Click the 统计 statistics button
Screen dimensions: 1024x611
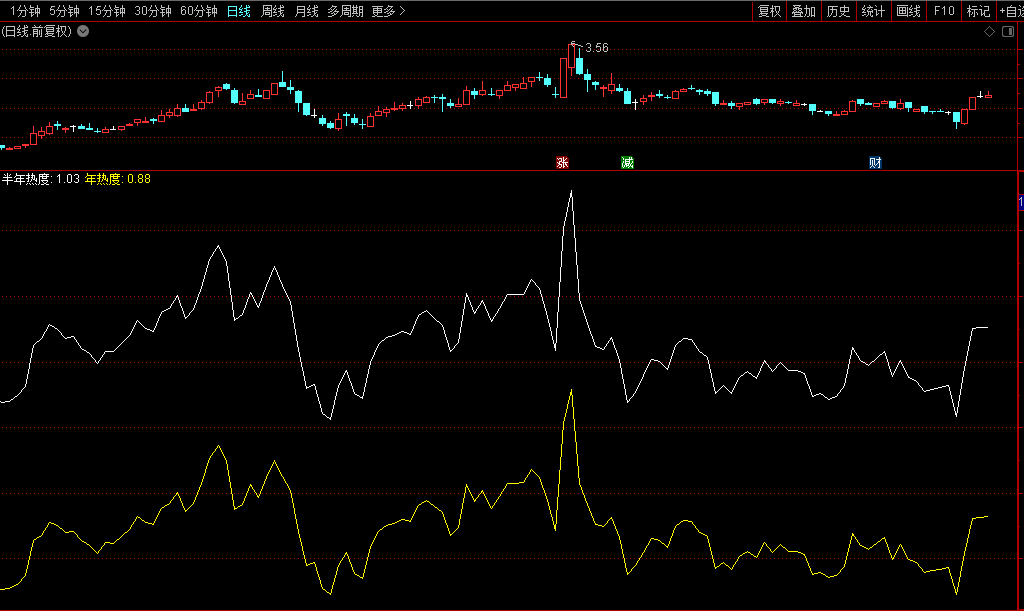(x=873, y=11)
